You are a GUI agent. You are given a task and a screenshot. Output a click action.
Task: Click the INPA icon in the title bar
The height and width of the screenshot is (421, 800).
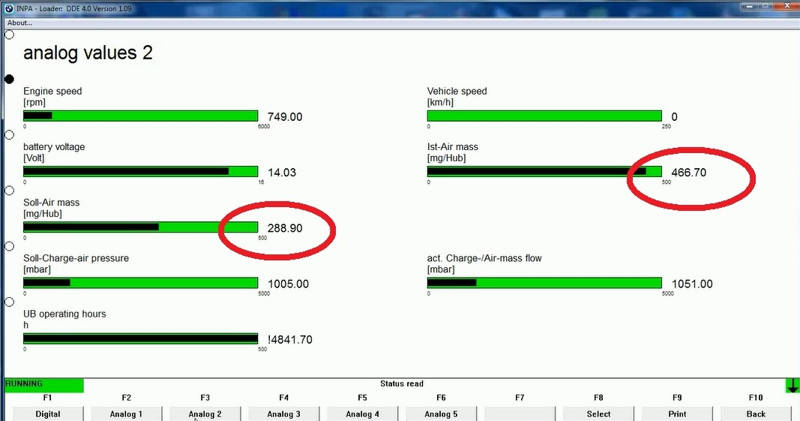[x=8, y=8]
